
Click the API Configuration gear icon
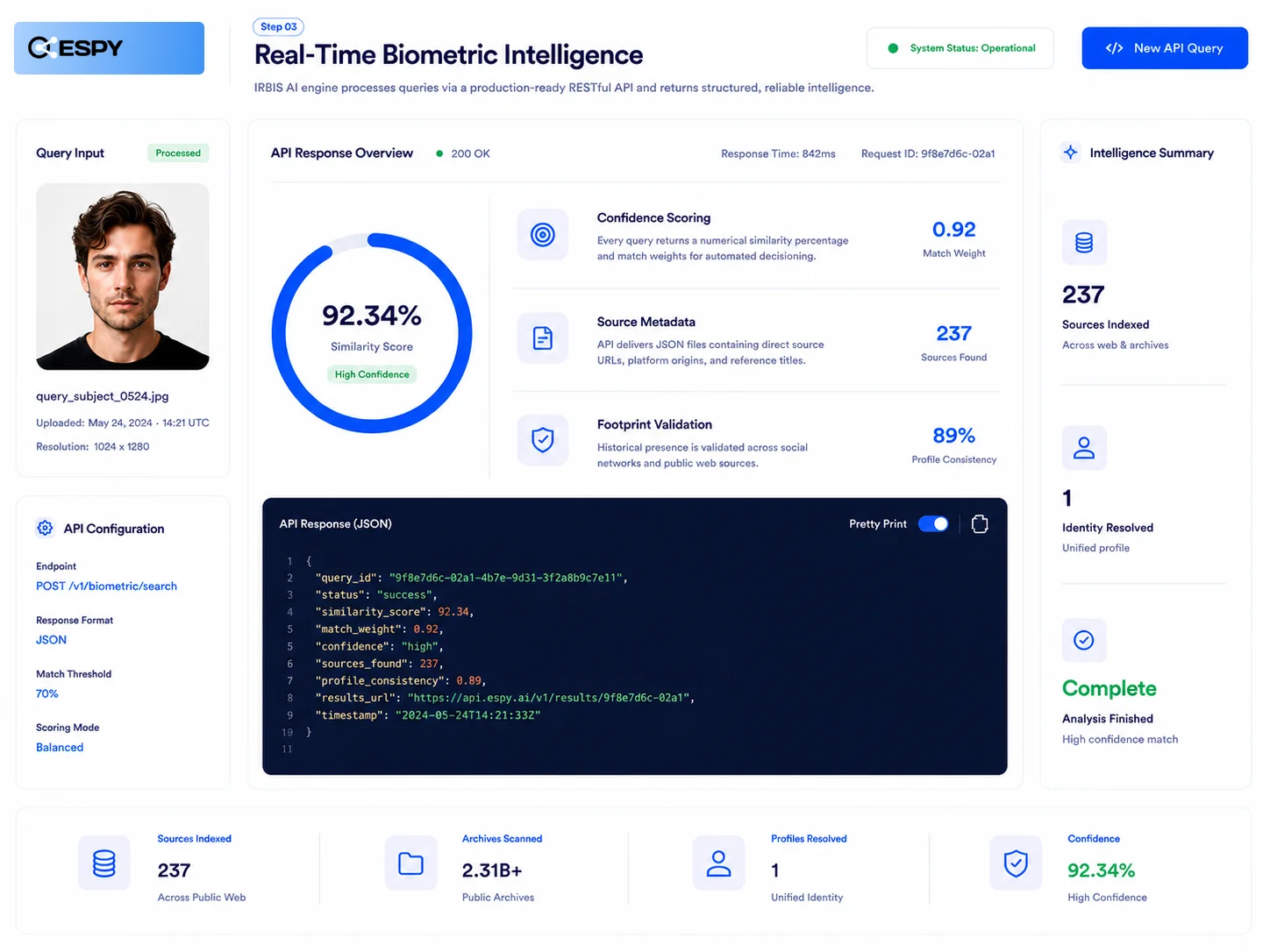coord(45,528)
